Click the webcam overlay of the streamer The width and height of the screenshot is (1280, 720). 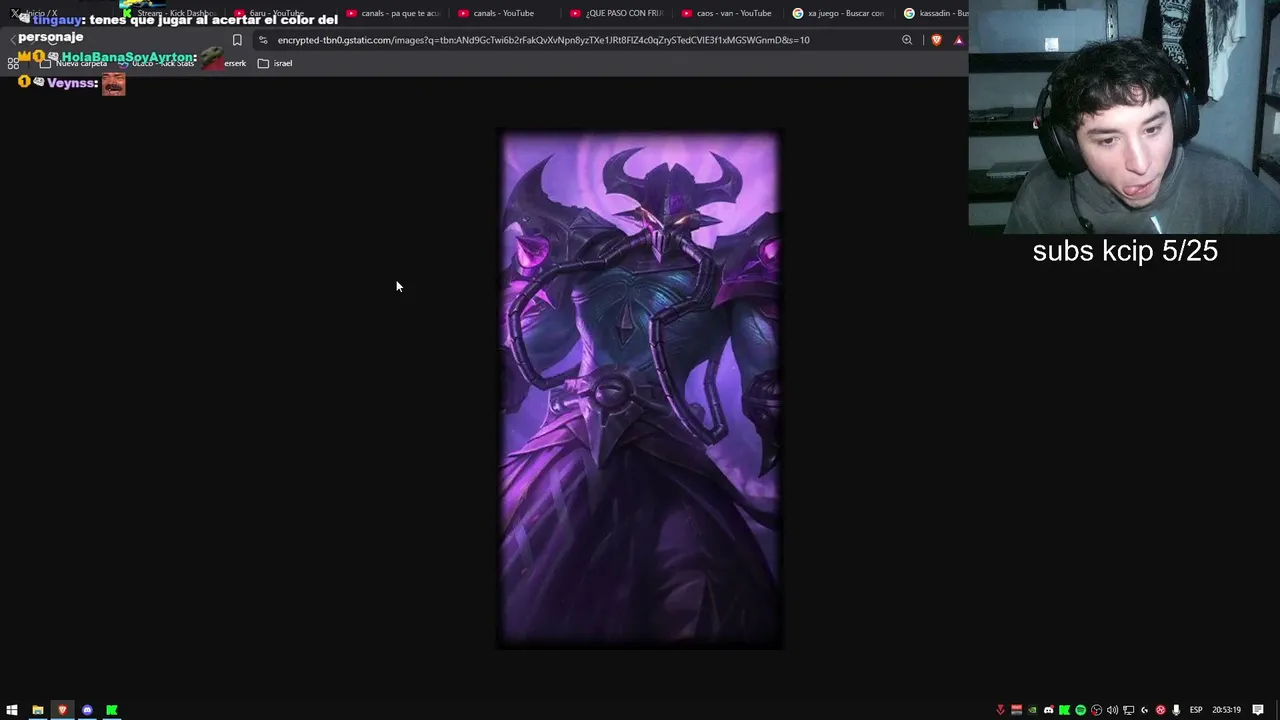[x=1124, y=117]
